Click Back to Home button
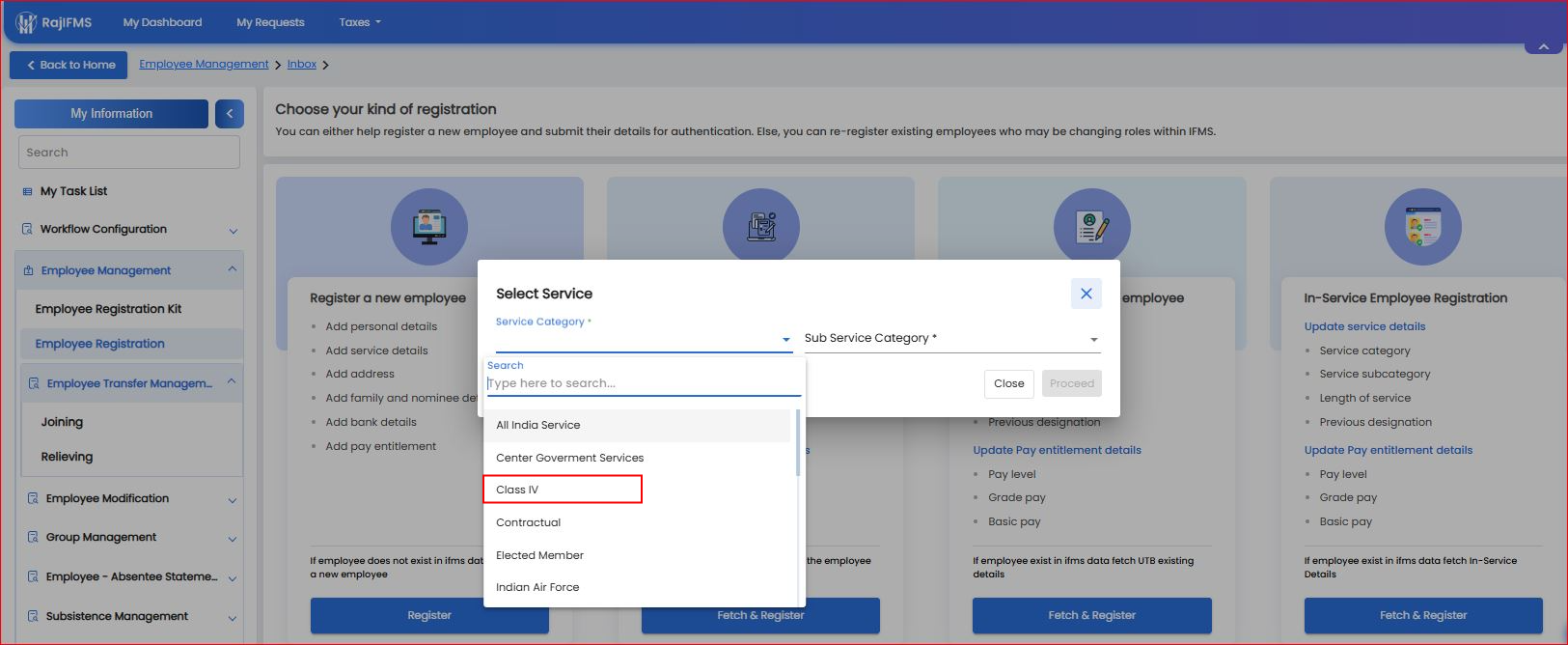The image size is (1568, 645). 69,65
